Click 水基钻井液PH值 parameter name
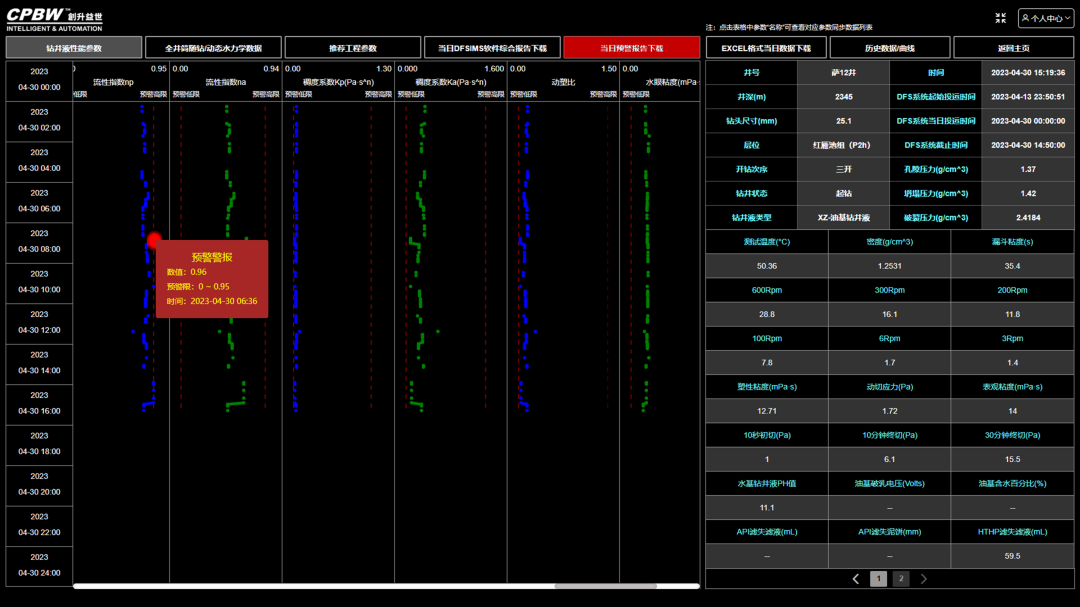 point(767,484)
